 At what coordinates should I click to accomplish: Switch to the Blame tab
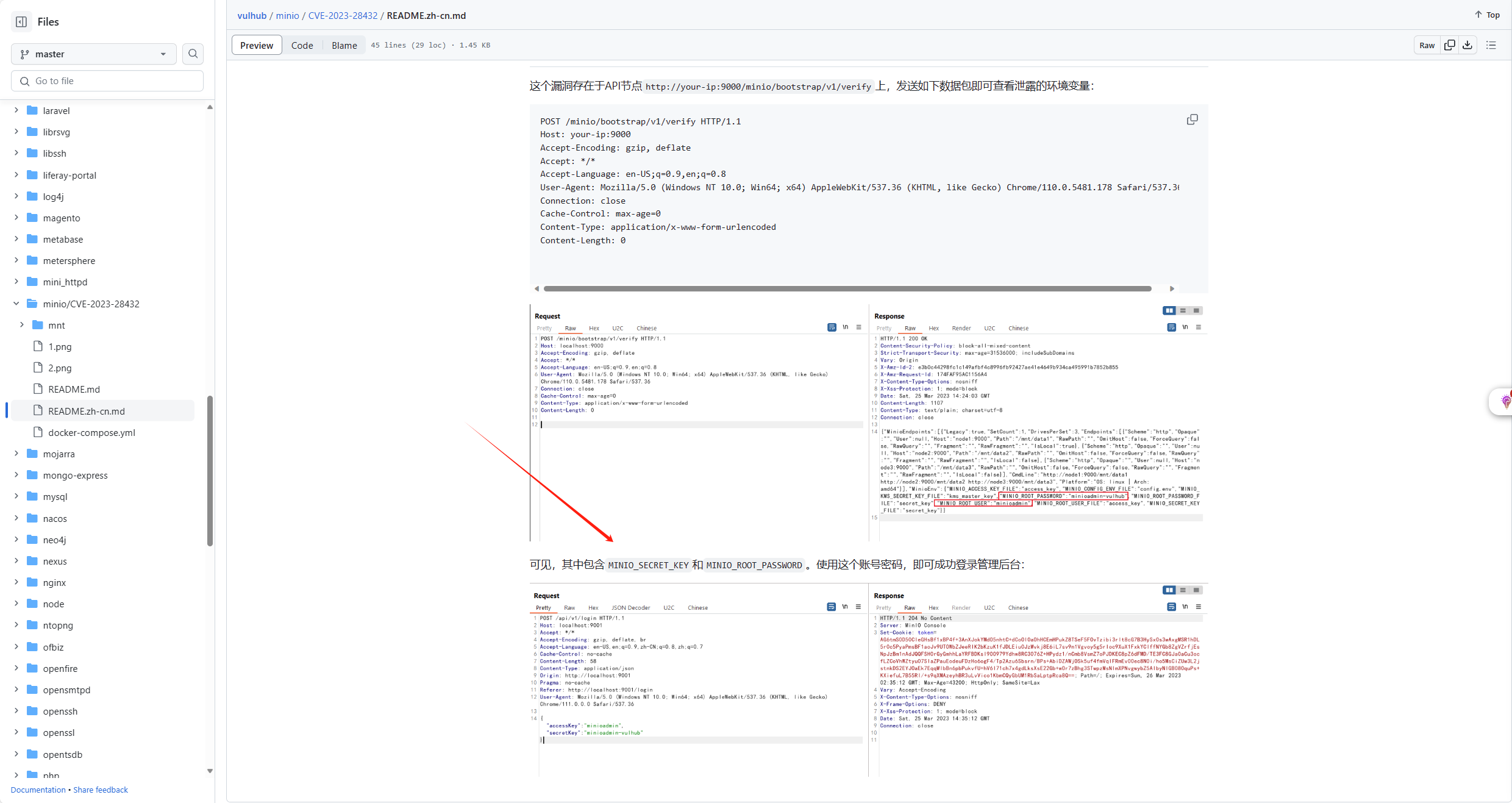344,45
